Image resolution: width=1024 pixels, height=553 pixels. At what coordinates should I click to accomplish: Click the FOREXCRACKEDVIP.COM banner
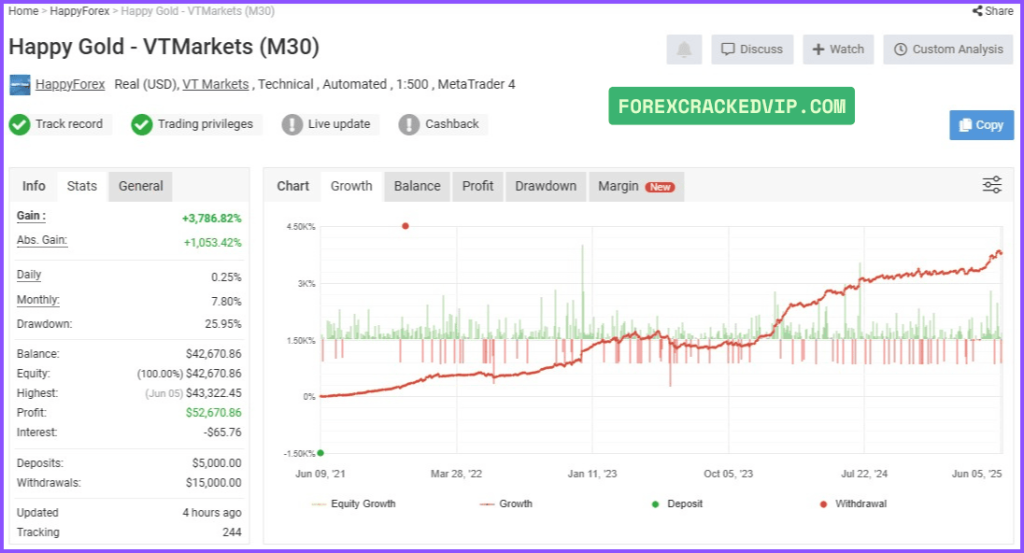[731, 106]
